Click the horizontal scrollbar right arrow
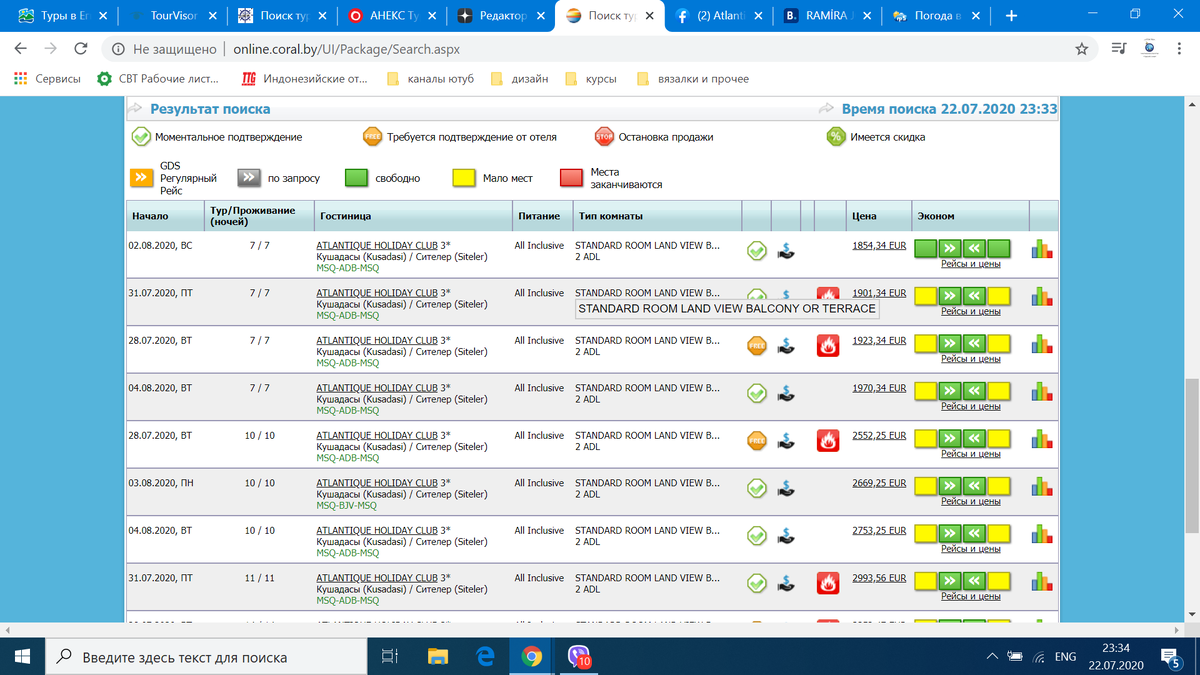1200x675 pixels. pos(1176,629)
